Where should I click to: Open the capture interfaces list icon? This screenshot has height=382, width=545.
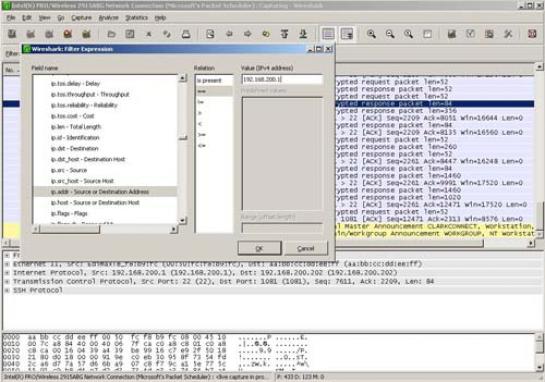pyautogui.click(x=12, y=34)
